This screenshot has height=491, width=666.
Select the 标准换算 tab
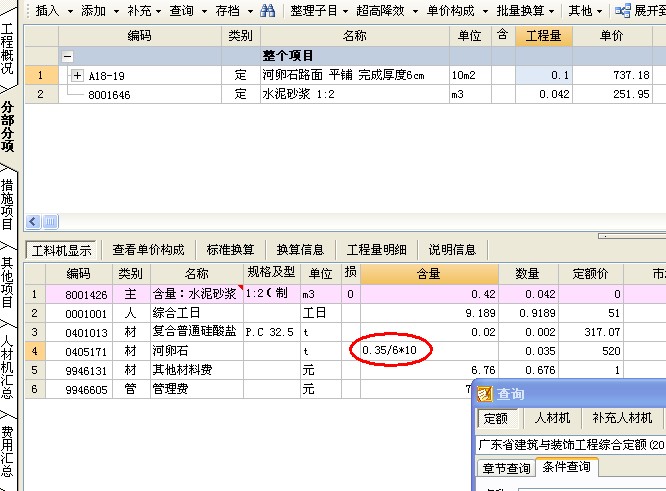click(x=230, y=250)
